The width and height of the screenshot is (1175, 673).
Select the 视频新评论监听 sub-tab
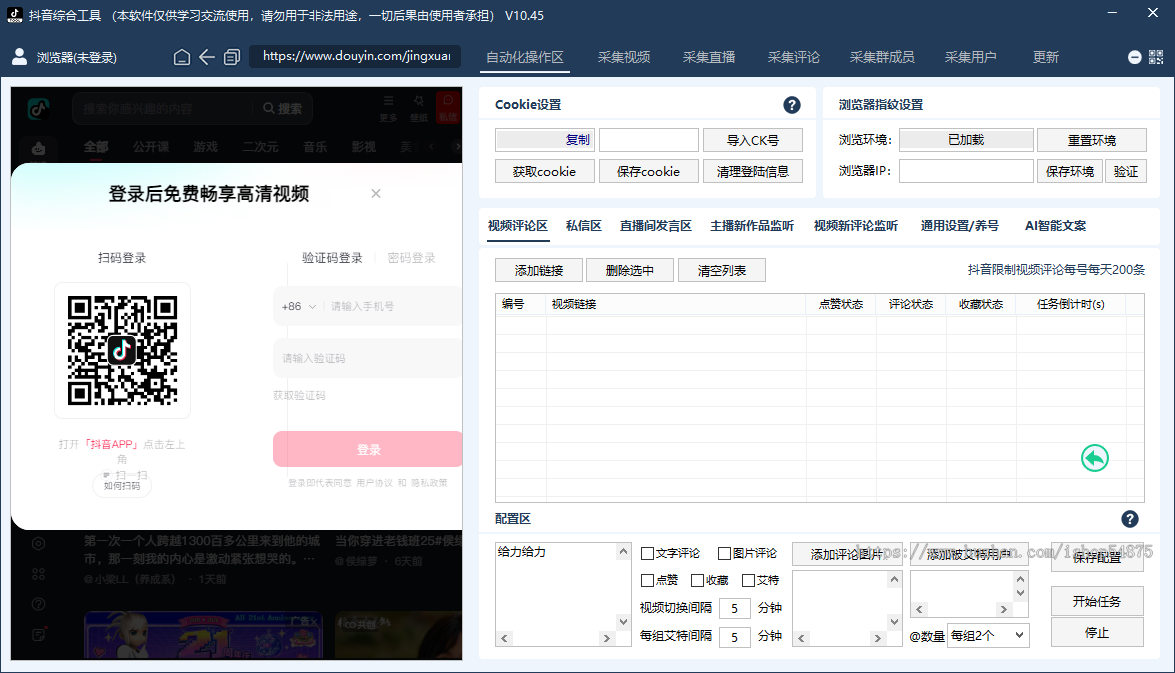(x=856, y=226)
